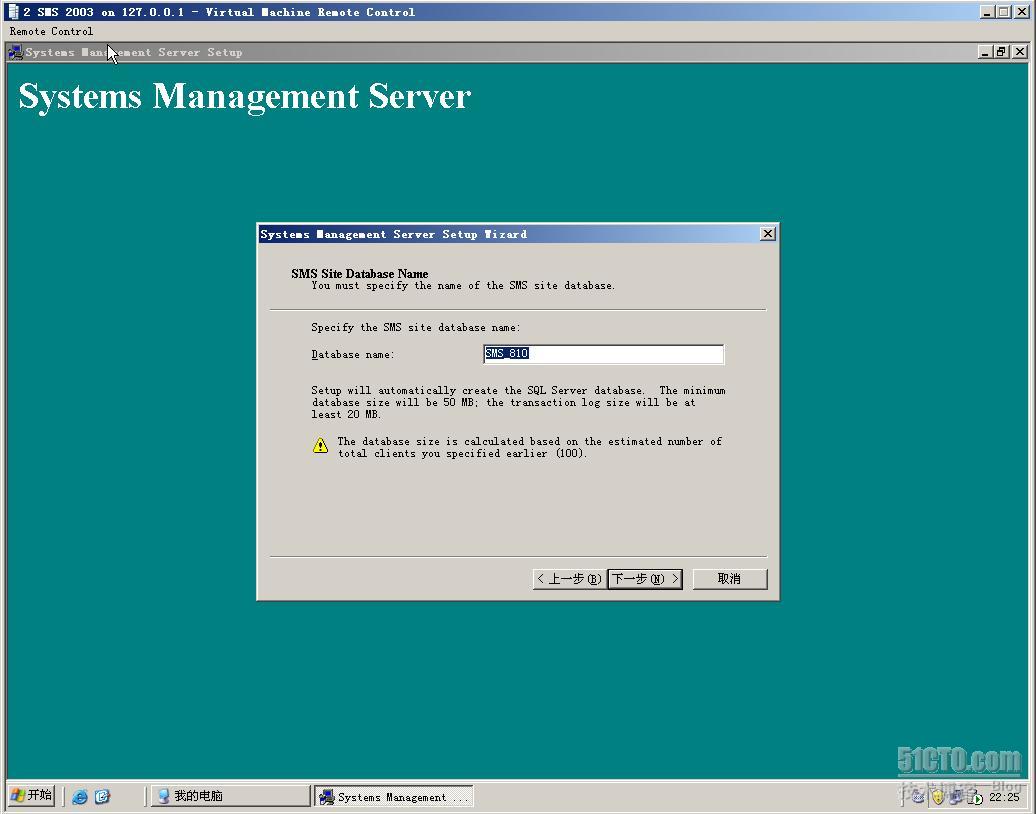Click the 'Database name:' label

point(353,355)
